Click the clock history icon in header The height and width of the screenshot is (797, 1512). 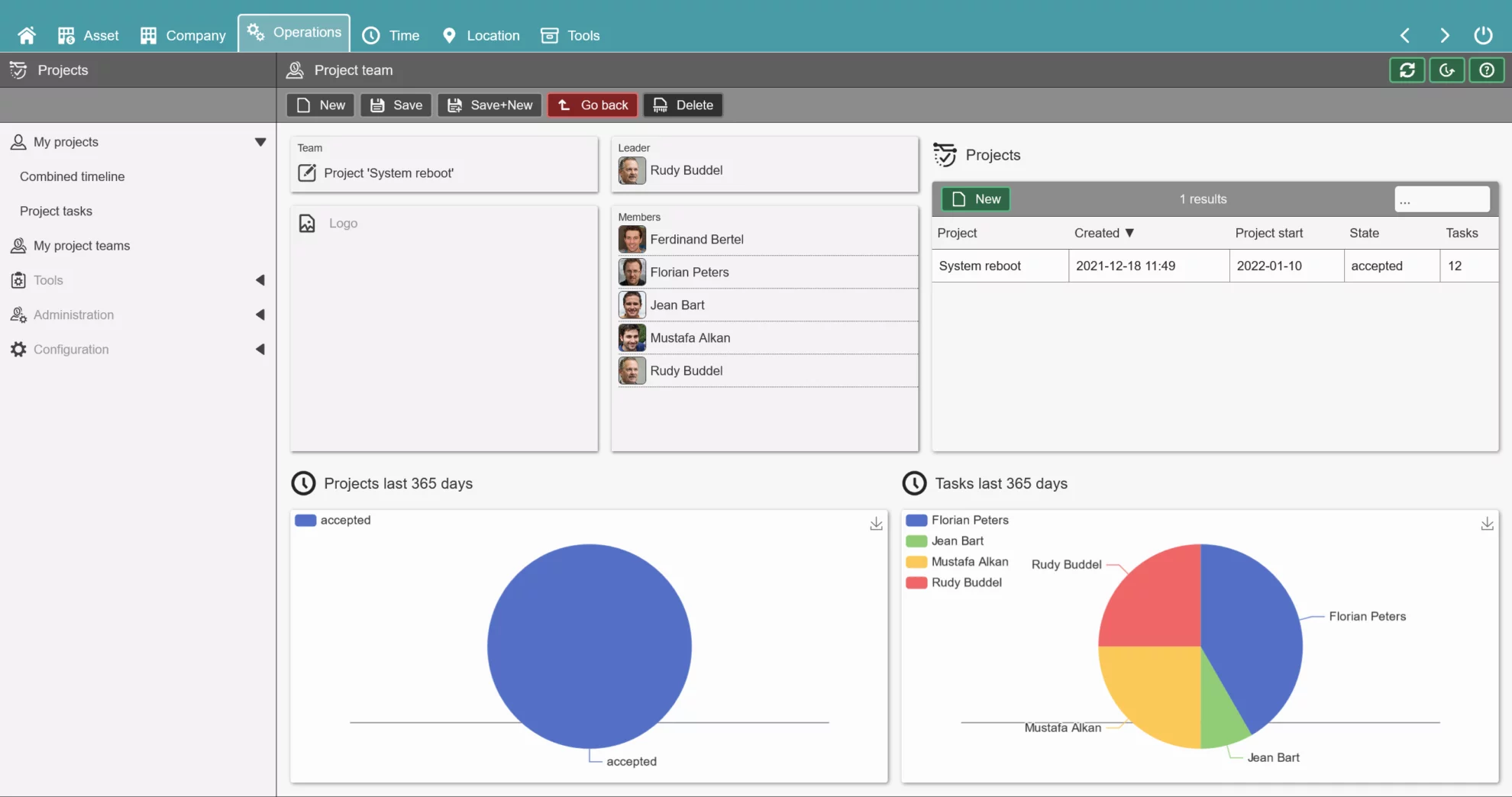click(1446, 69)
